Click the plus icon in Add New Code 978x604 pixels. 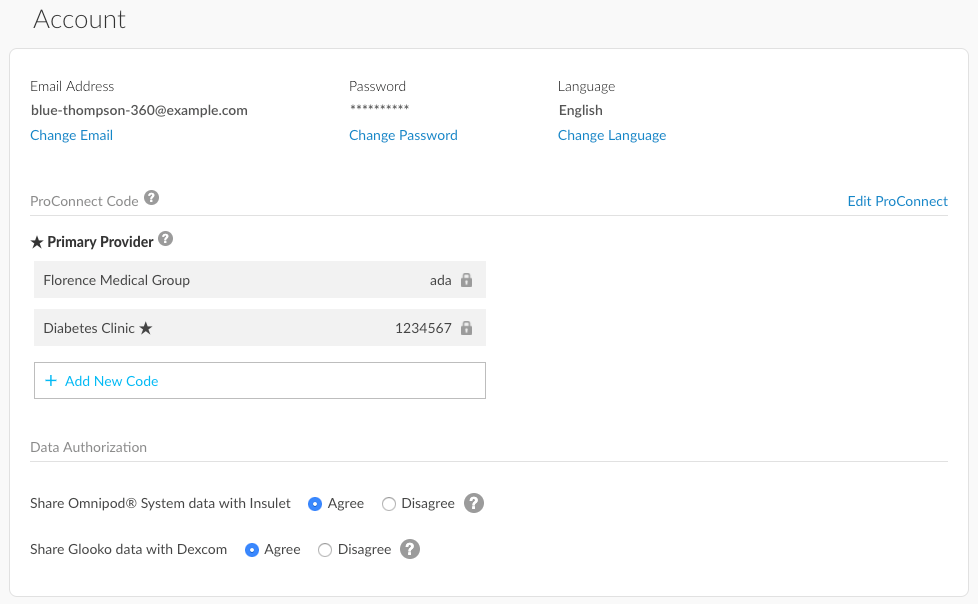52,380
